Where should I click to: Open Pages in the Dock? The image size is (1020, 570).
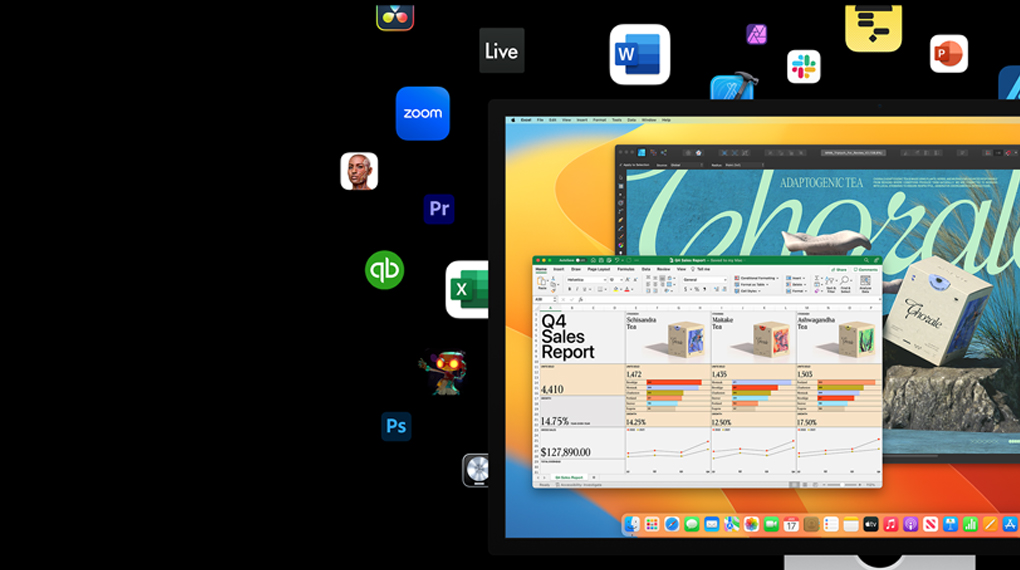[x=990, y=524]
